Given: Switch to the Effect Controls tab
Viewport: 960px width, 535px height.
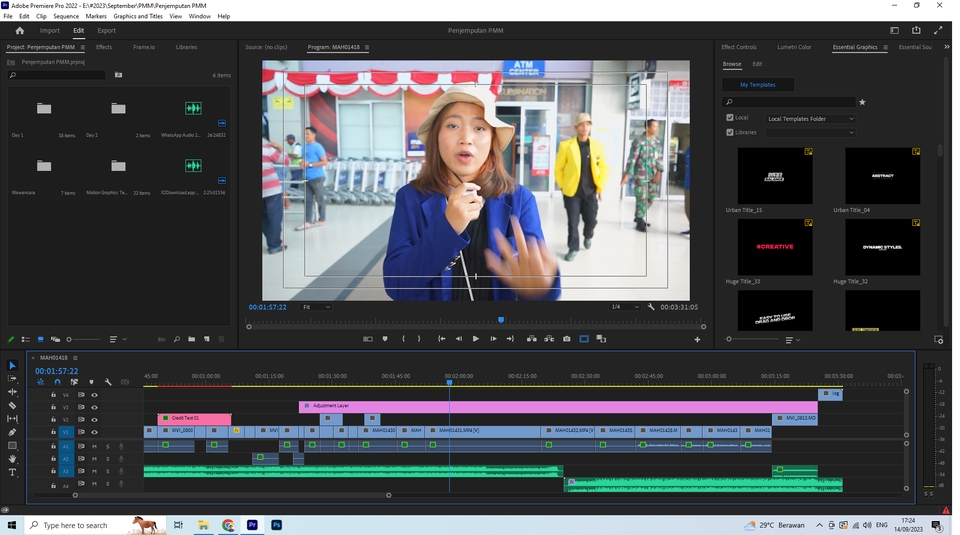Looking at the screenshot, I should pos(738,47).
